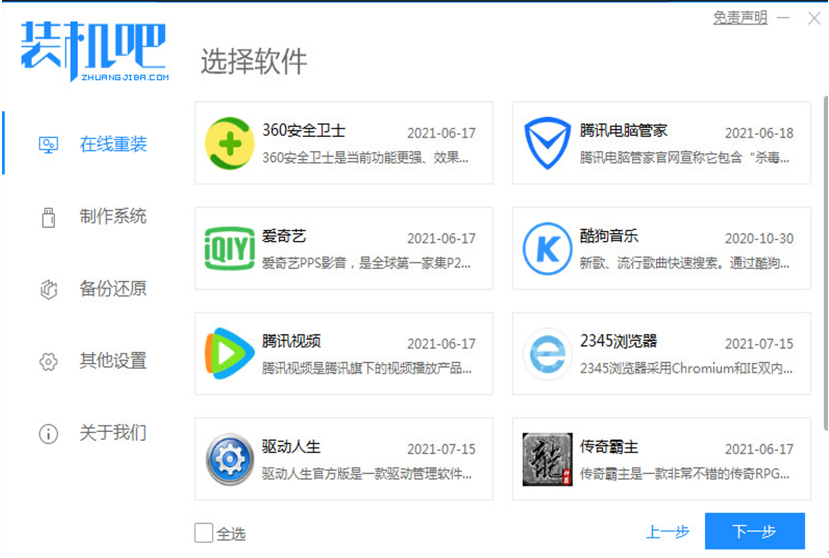Screen dimensions: 829x558
Task: Switch to 制作系统 in the sidebar
Action: tap(112, 216)
